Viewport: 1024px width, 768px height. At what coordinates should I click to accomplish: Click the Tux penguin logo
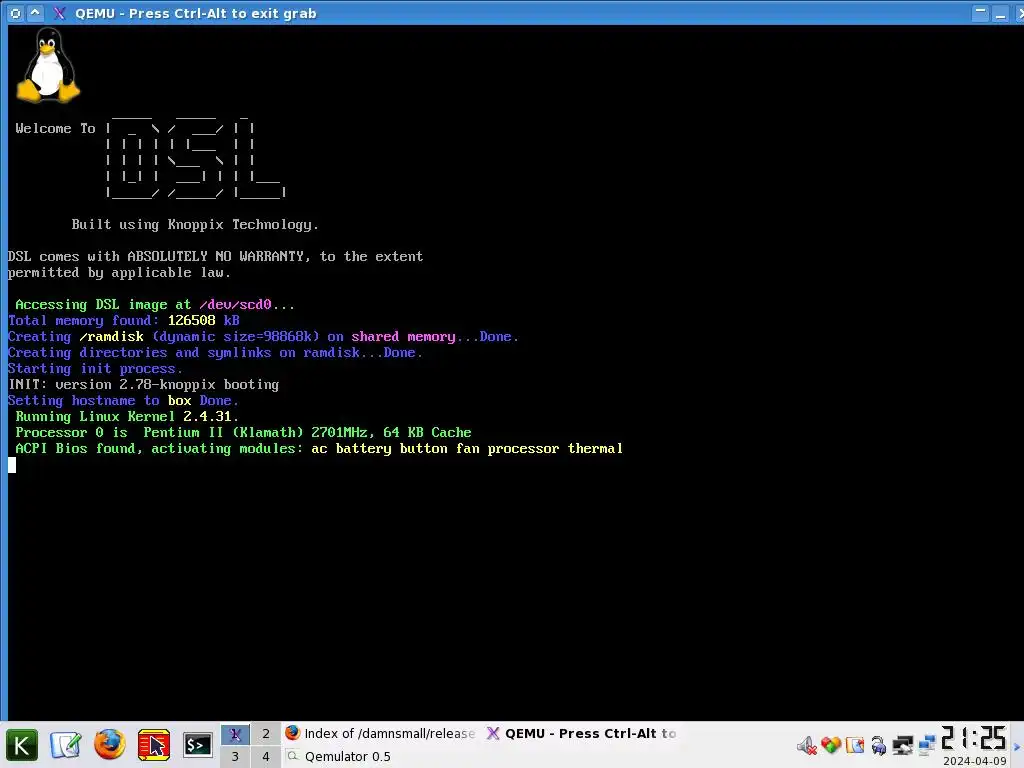[48, 65]
